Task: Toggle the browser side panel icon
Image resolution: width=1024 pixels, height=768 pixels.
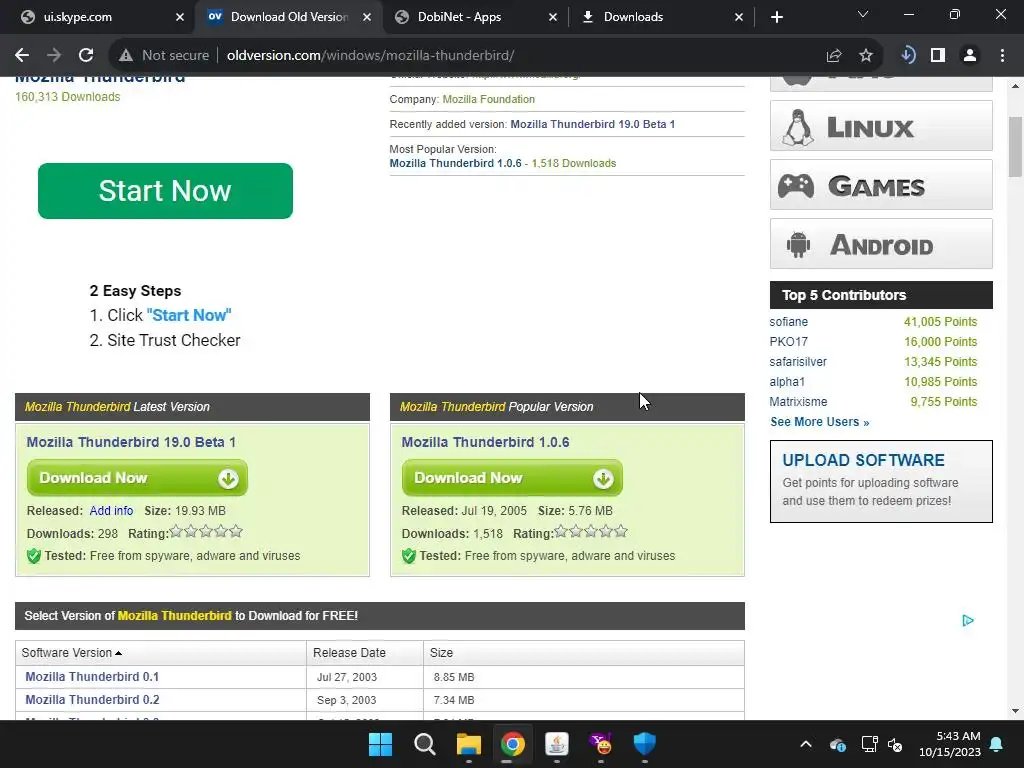Action: [938, 56]
